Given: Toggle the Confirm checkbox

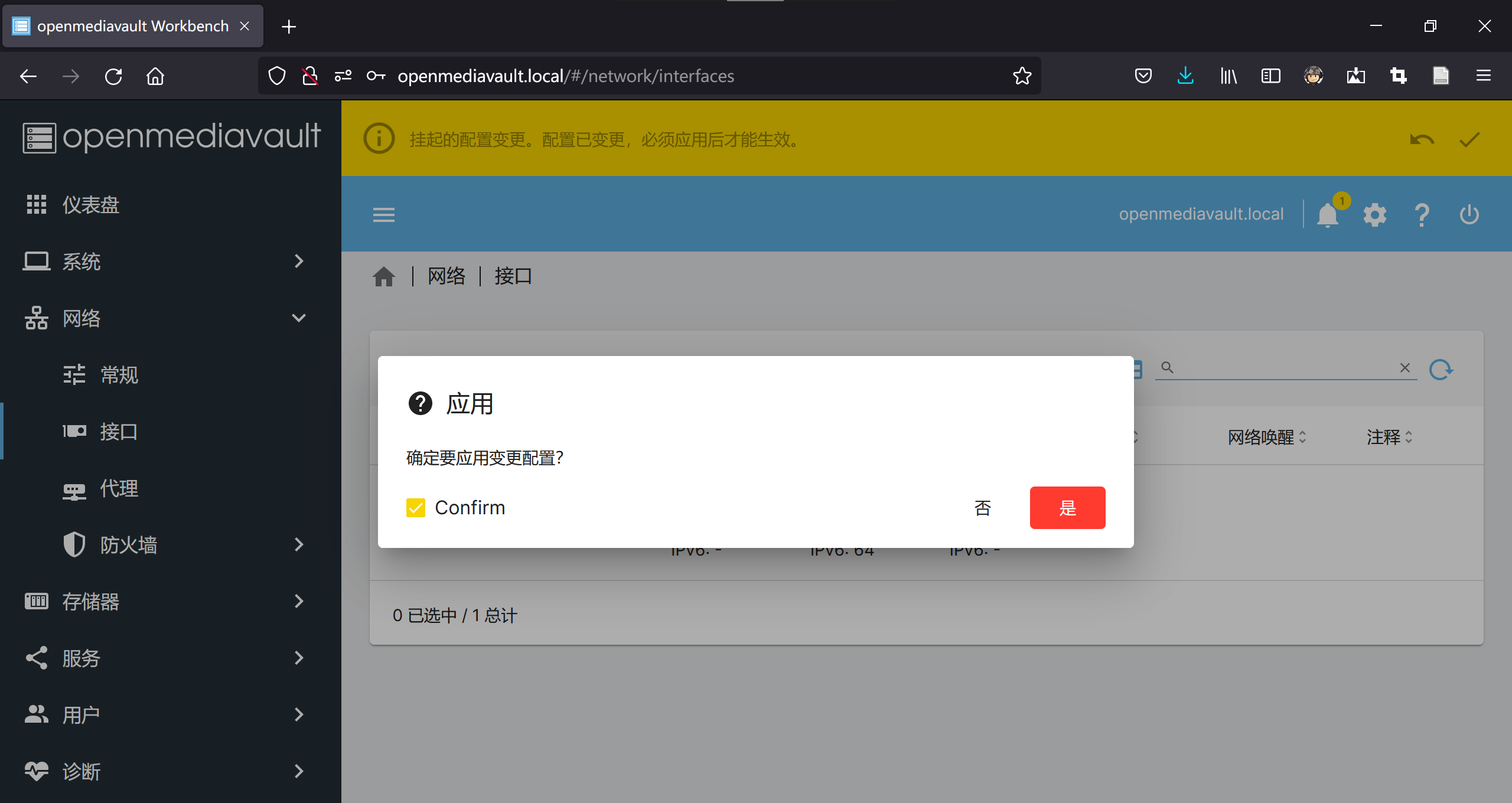Looking at the screenshot, I should pyautogui.click(x=416, y=508).
